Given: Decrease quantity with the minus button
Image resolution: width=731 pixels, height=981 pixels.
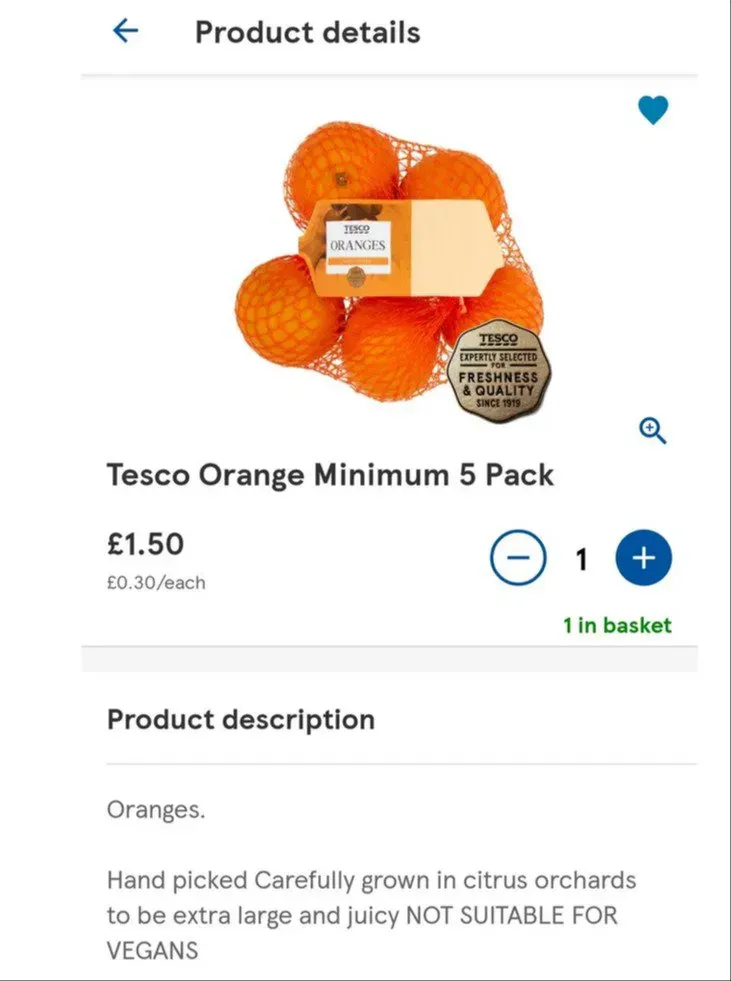Looking at the screenshot, I should 518,559.
